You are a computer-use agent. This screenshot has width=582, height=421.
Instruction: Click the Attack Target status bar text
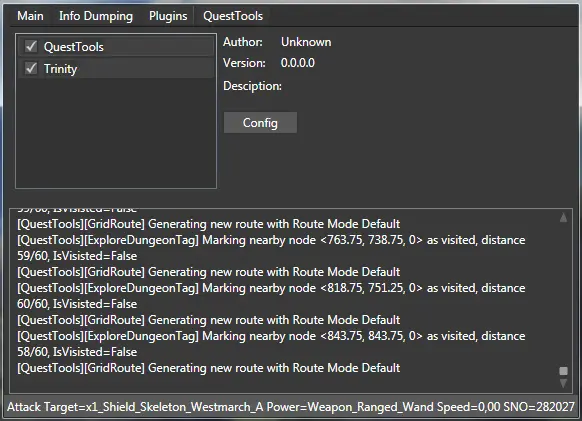(291, 407)
